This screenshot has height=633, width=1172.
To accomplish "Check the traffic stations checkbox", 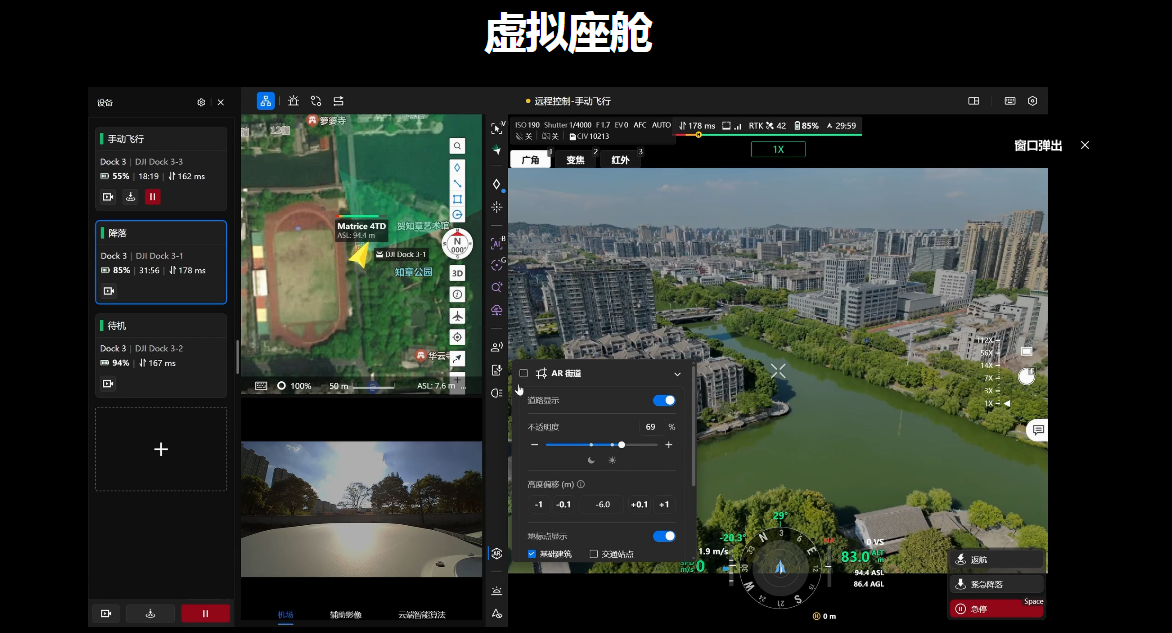I will pos(594,554).
